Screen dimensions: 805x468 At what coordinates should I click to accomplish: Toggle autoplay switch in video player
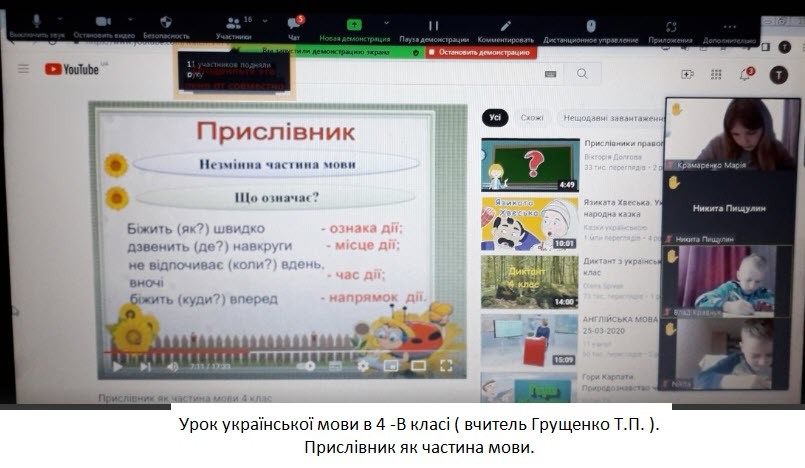305,367
